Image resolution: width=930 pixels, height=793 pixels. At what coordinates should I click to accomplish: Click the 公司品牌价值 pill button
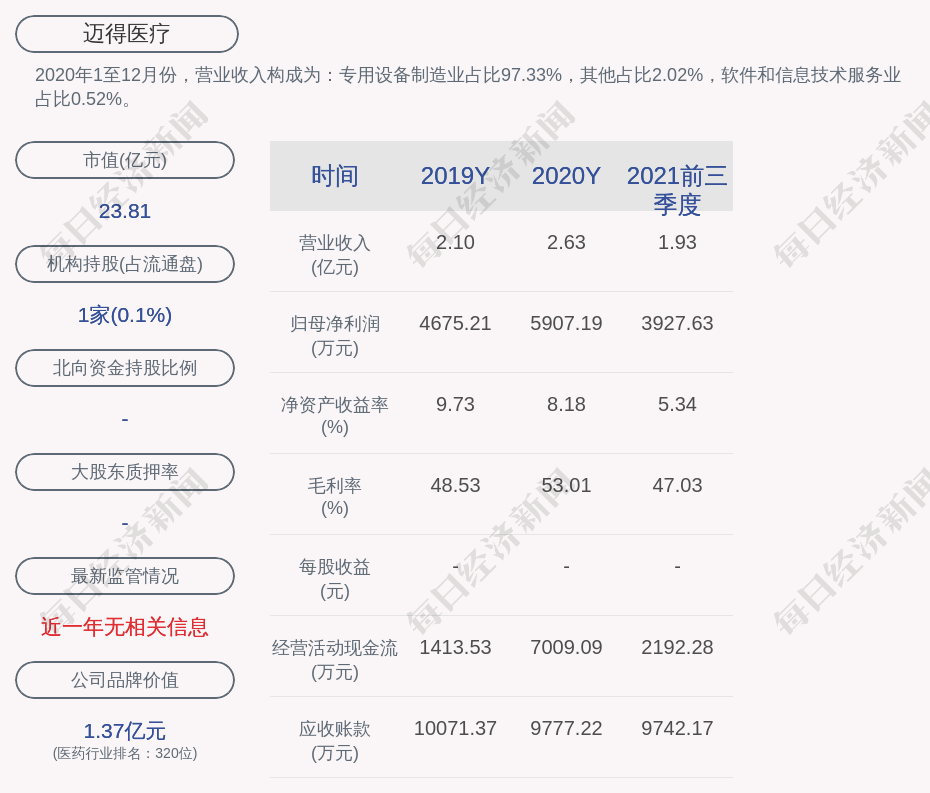tap(125, 680)
